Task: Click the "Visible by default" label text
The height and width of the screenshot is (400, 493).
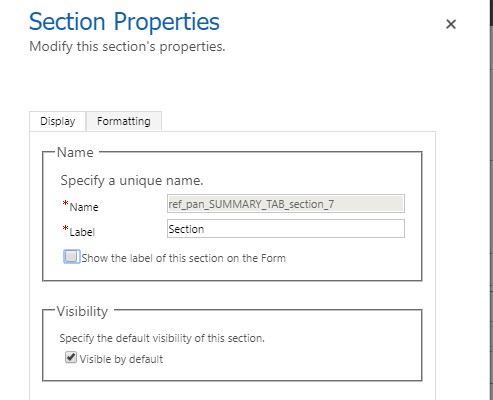Action: click(121, 359)
